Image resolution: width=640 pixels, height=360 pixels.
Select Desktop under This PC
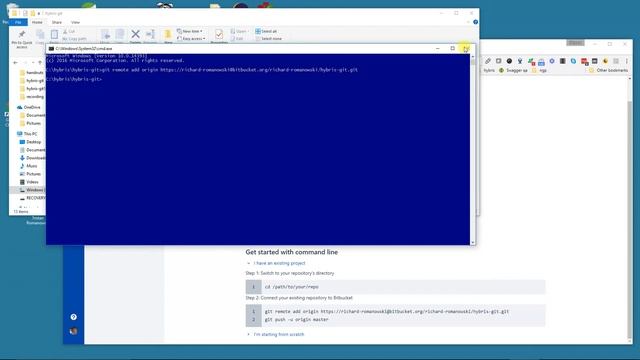tap(31, 142)
